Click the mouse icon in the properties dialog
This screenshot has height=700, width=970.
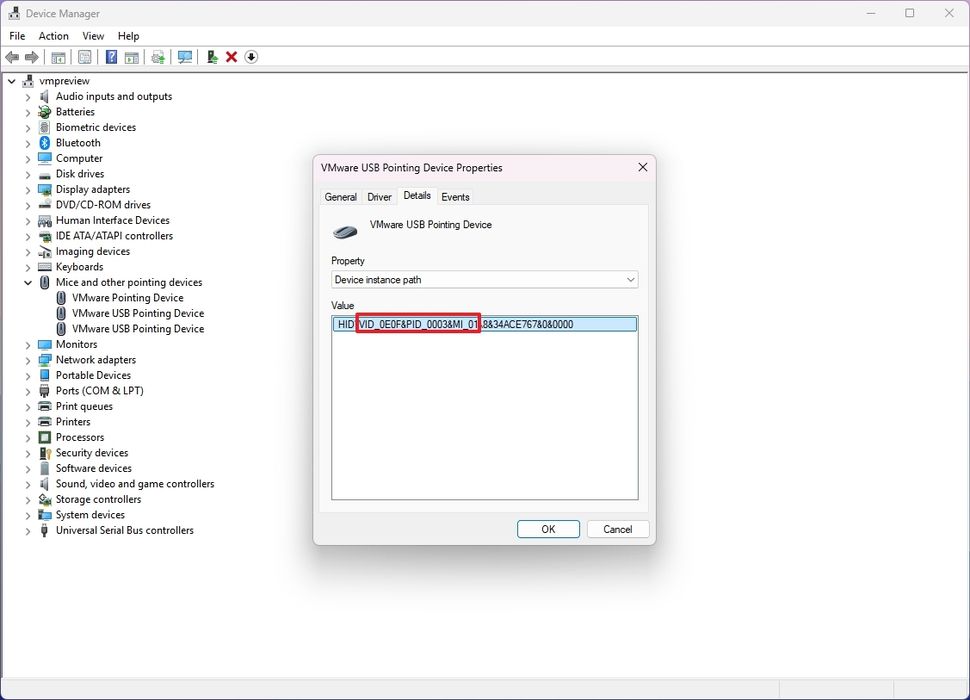[344, 230]
